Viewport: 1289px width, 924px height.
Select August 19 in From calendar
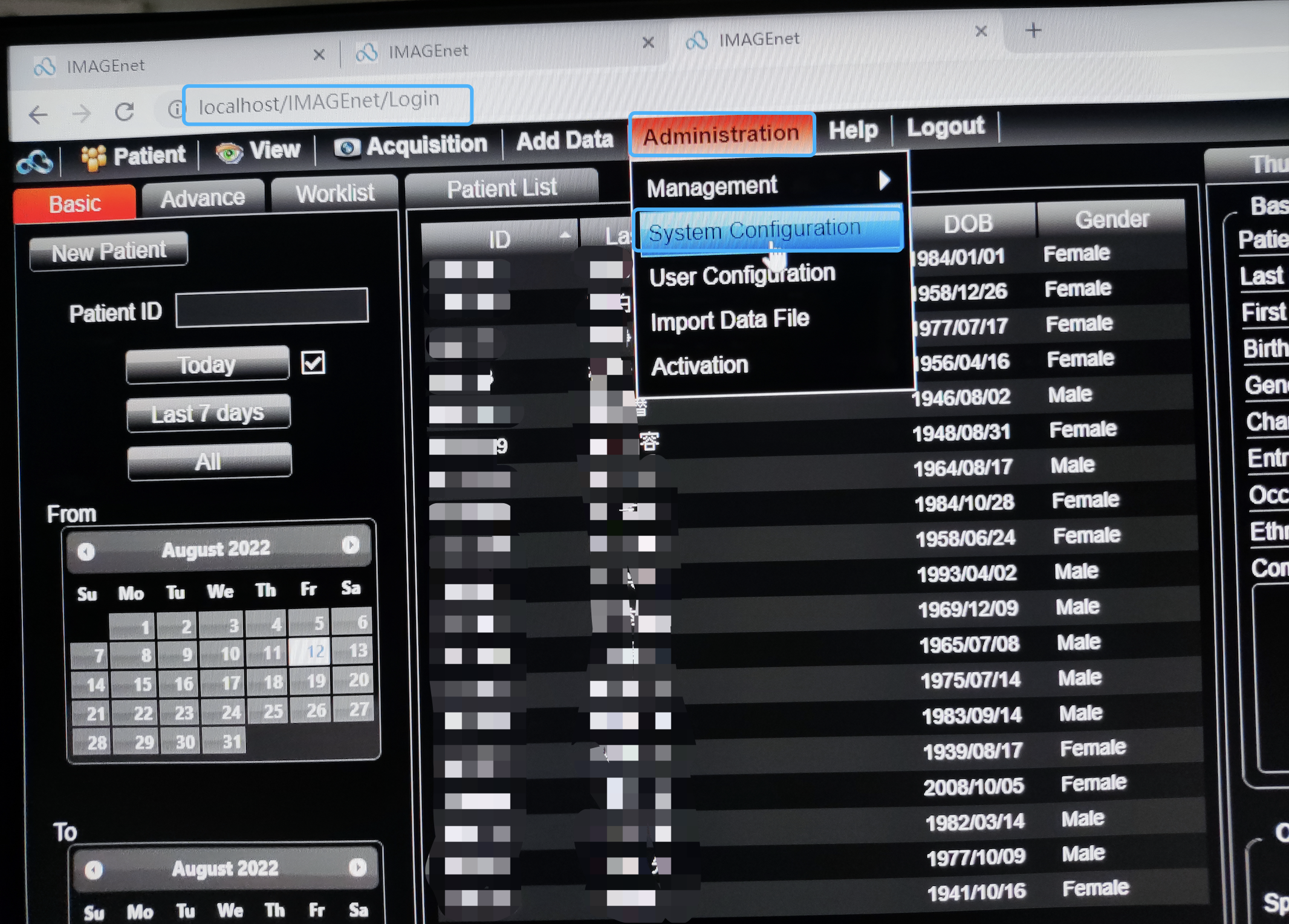click(310, 681)
